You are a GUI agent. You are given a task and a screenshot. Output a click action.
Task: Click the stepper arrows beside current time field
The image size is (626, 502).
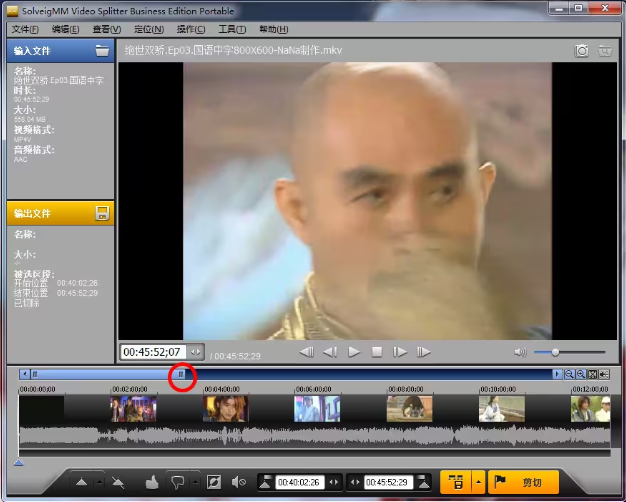coord(196,352)
